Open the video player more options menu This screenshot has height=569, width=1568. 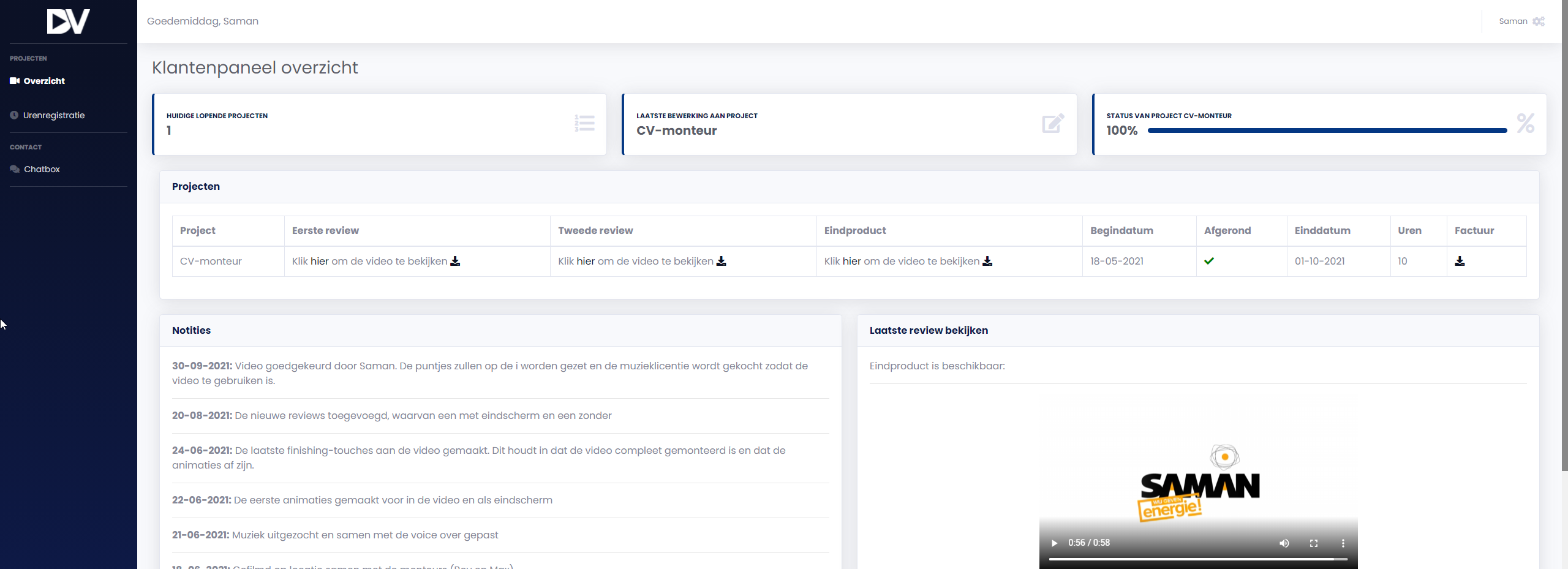(x=1343, y=543)
